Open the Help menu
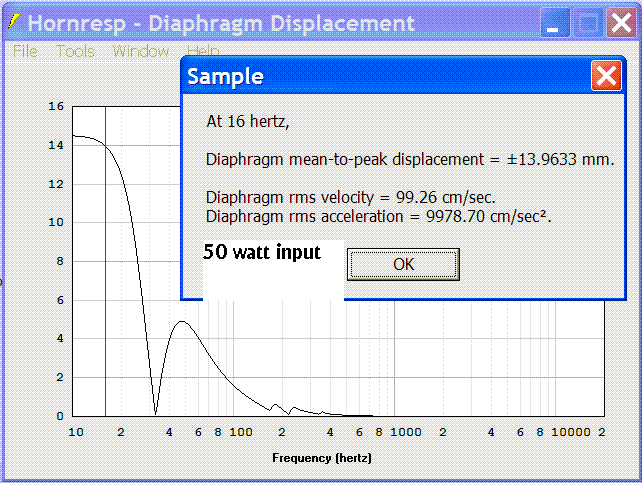This screenshot has height=486, width=643. (x=203, y=51)
